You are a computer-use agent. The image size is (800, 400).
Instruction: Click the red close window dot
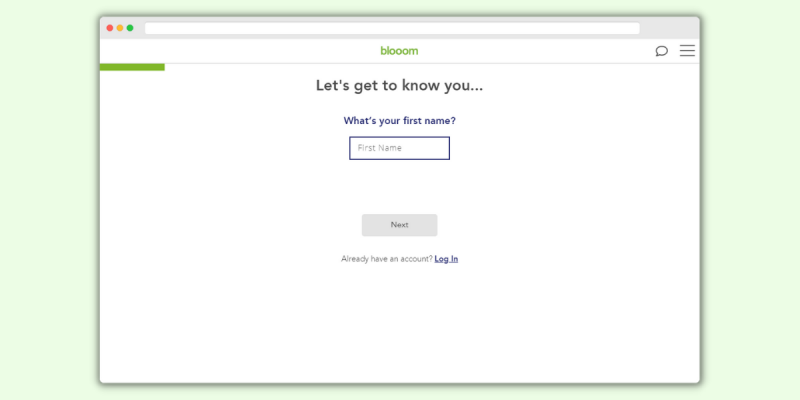click(x=110, y=28)
